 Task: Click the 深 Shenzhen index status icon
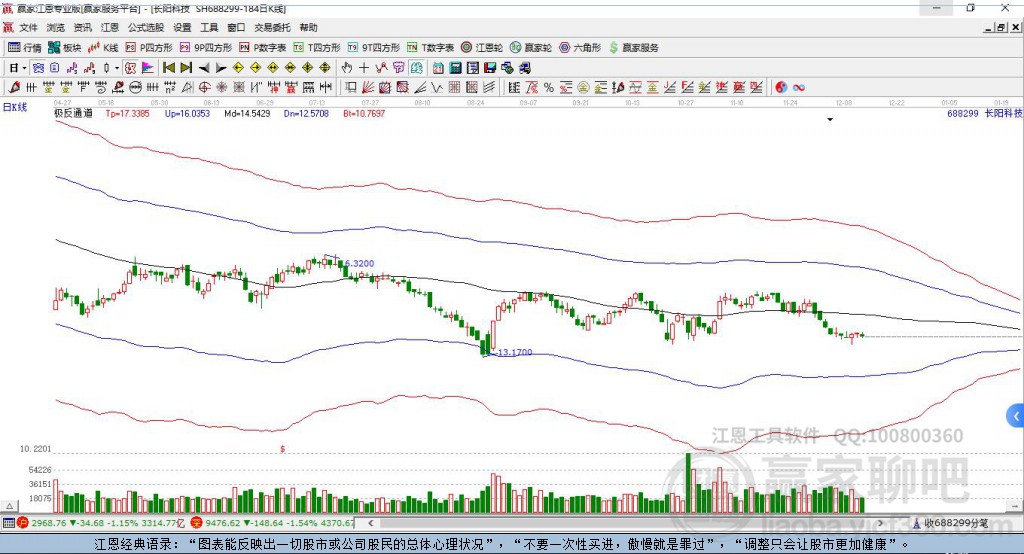(x=197, y=523)
